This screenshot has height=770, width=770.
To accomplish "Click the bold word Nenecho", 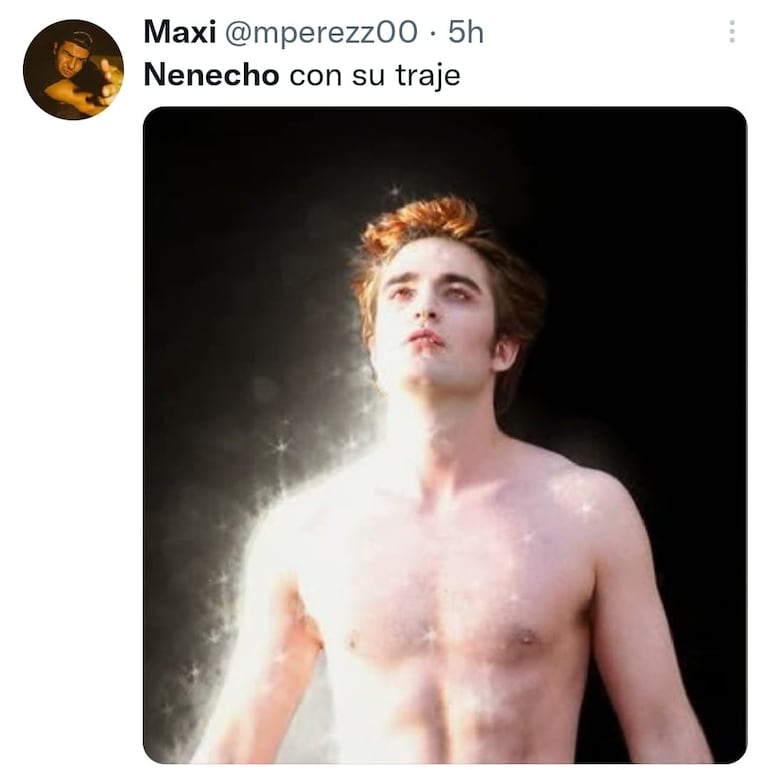I will [211, 75].
